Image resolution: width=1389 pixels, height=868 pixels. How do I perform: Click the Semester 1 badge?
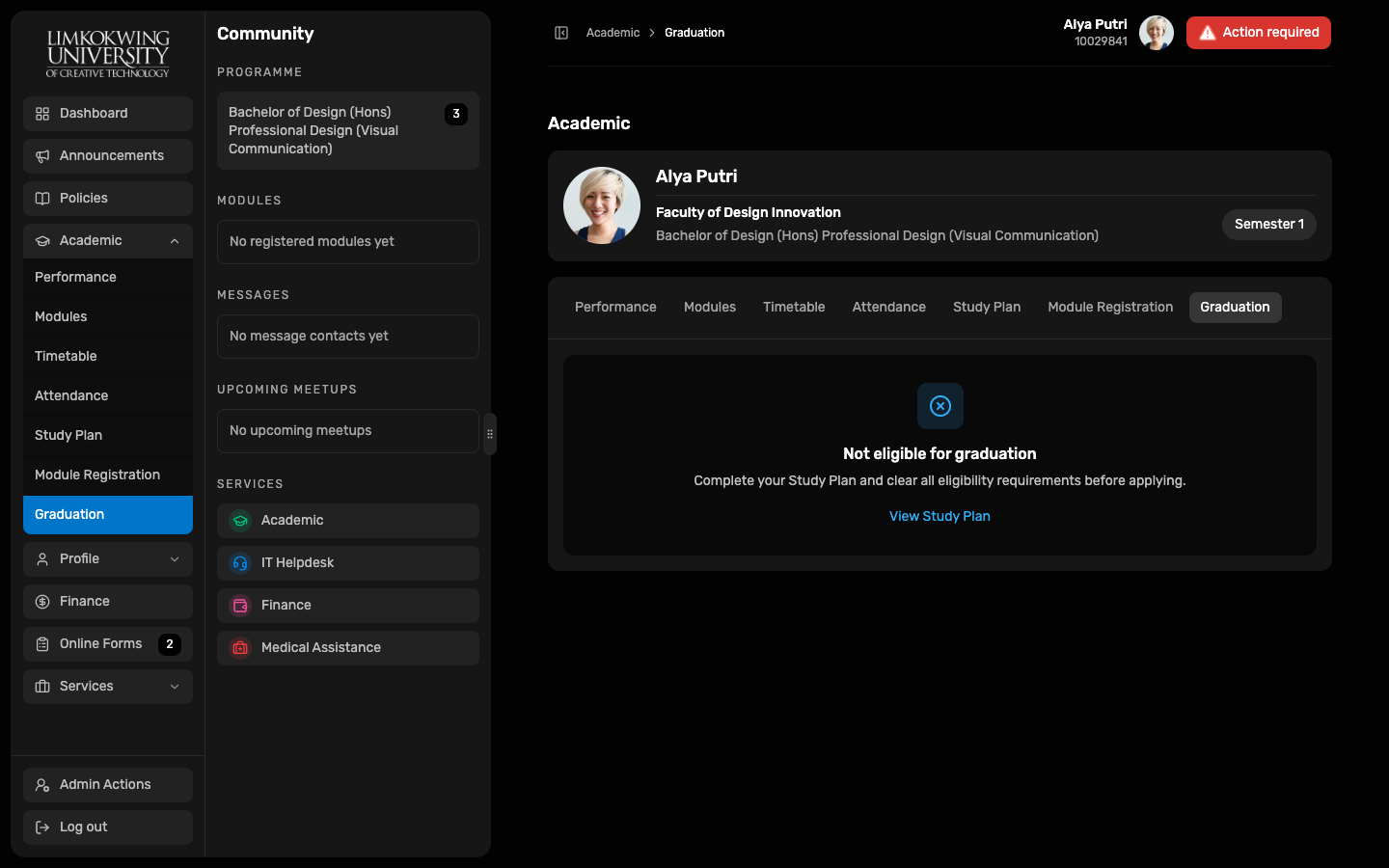click(x=1269, y=225)
